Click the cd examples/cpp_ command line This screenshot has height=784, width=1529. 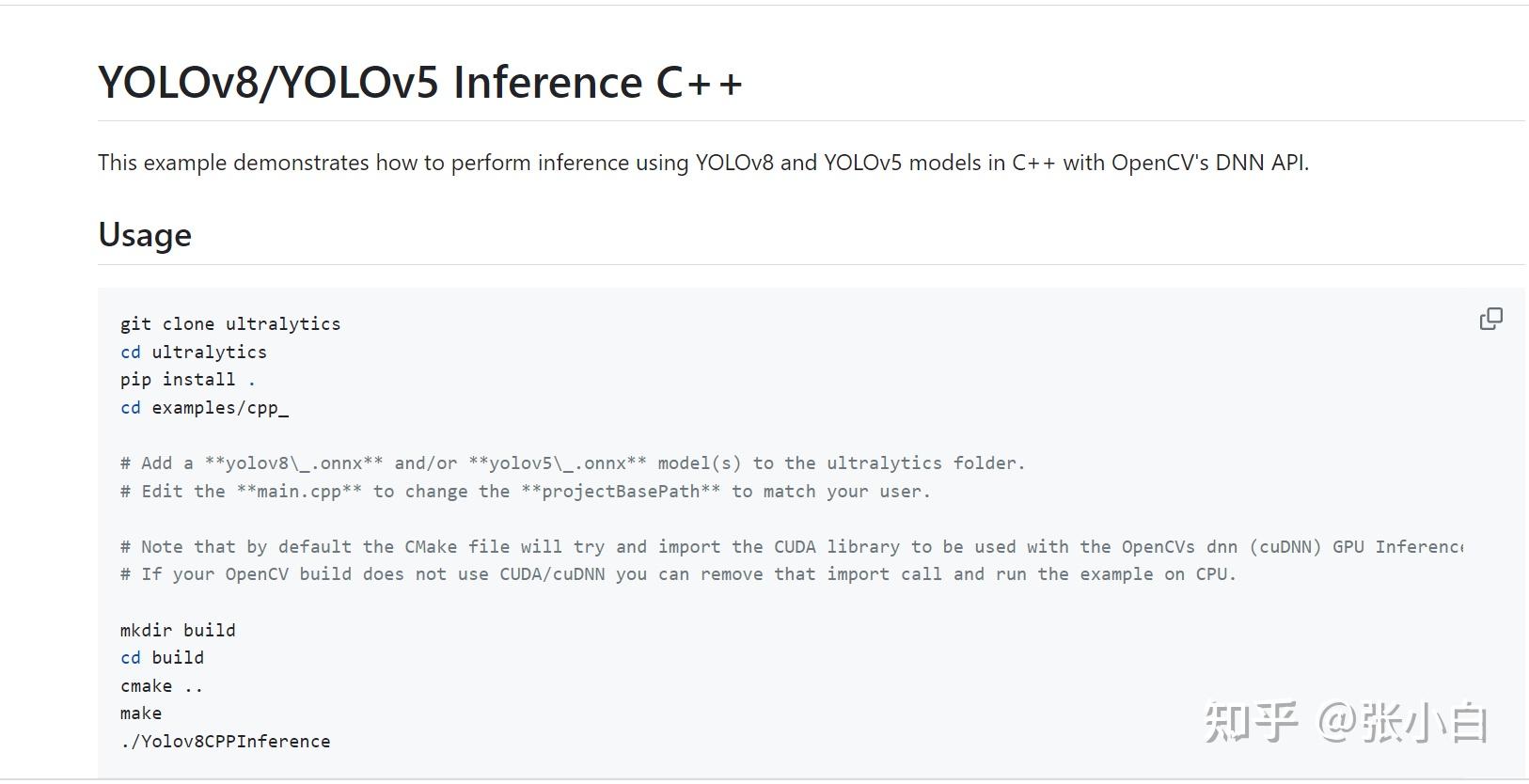(204, 407)
